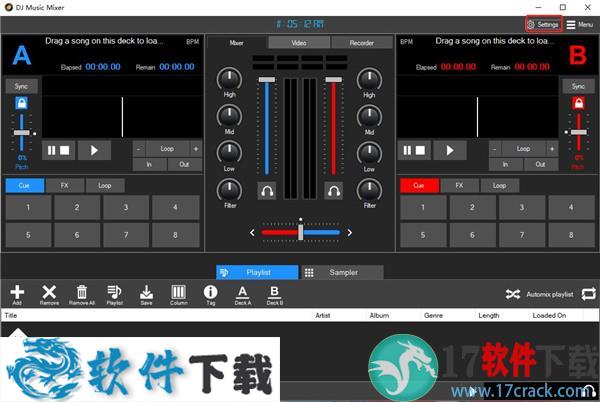Set Deck B loop In point
Screen dimensions: 600x402
(506, 164)
